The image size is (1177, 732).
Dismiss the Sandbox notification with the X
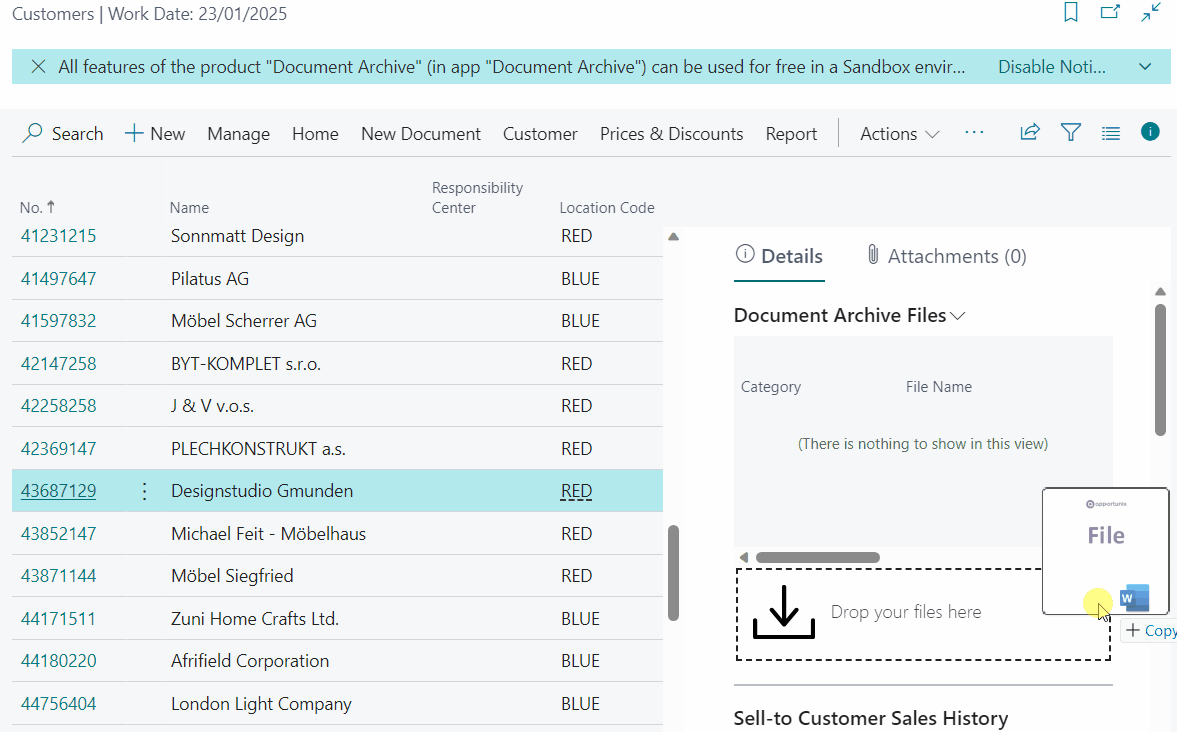tap(38, 66)
